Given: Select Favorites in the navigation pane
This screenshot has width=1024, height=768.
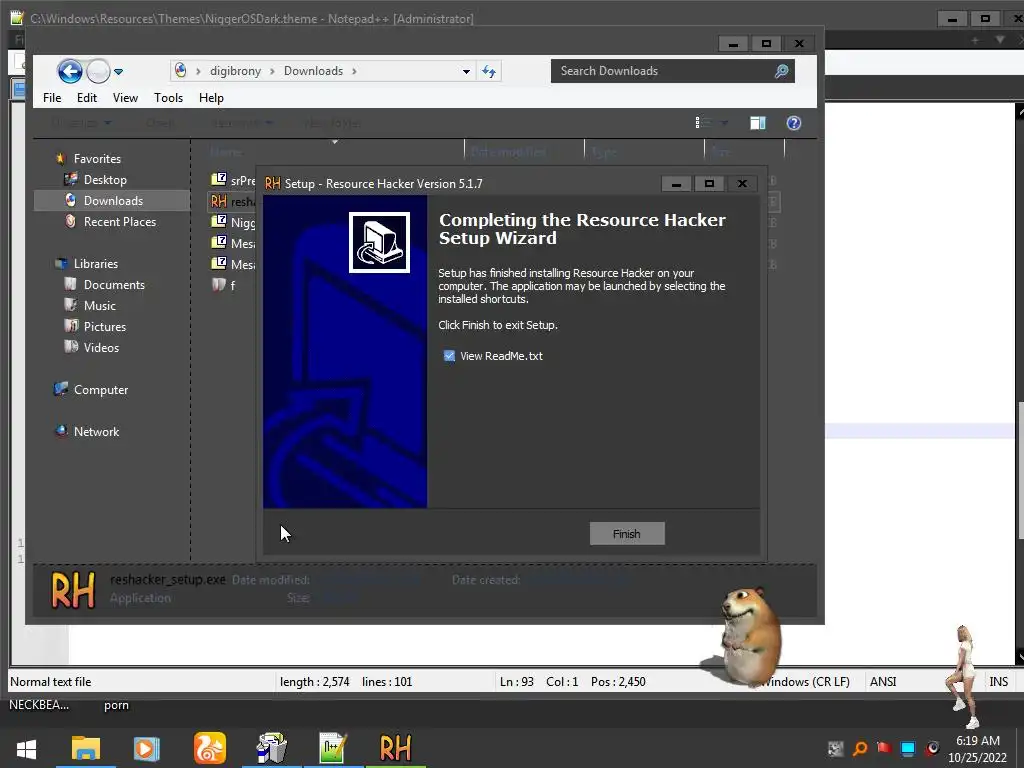Looking at the screenshot, I should pyautogui.click(x=97, y=158).
